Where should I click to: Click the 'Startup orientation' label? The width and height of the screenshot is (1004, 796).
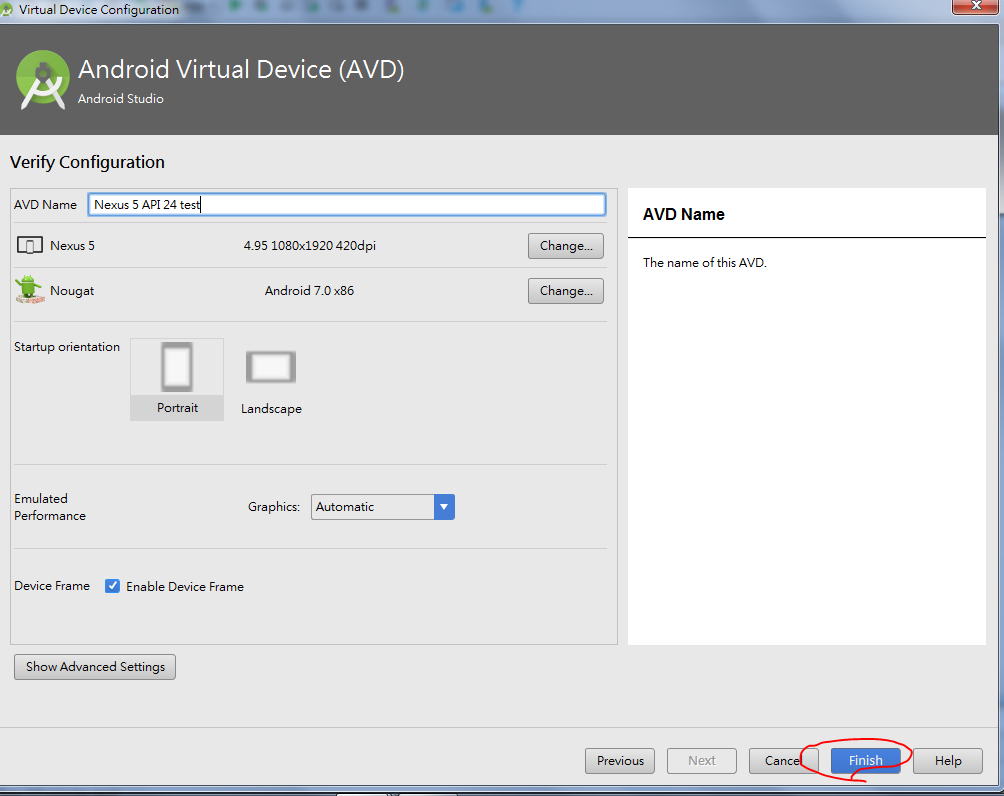click(x=67, y=346)
